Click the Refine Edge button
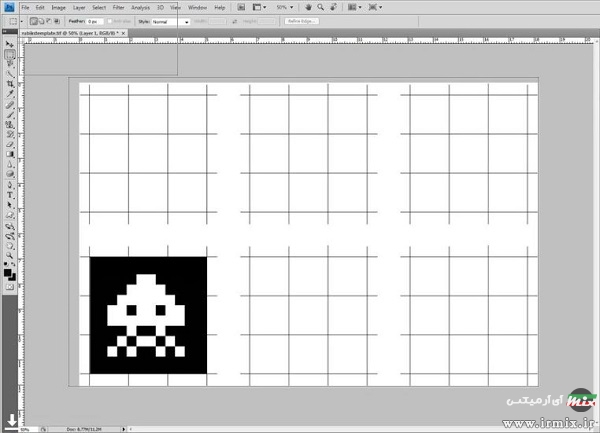Image resolution: width=600 pixels, height=433 pixels. (x=302, y=21)
